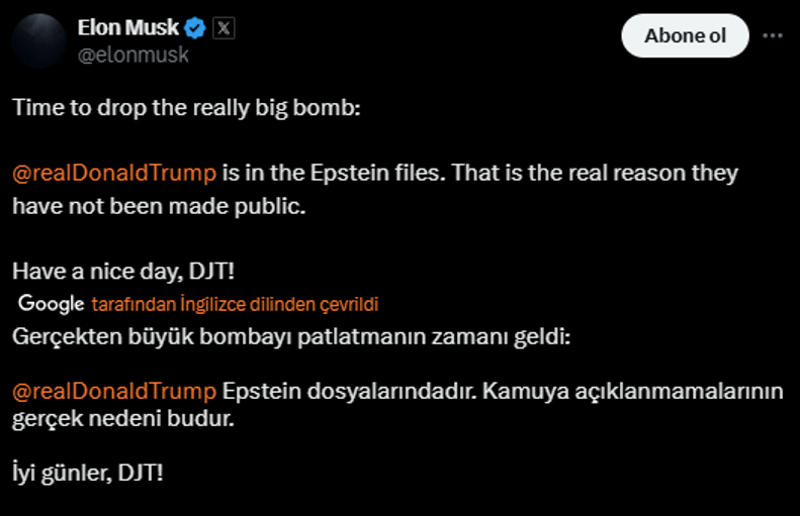Open the @elonmusk handle link
The width and height of the screenshot is (800, 516).
(133, 55)
